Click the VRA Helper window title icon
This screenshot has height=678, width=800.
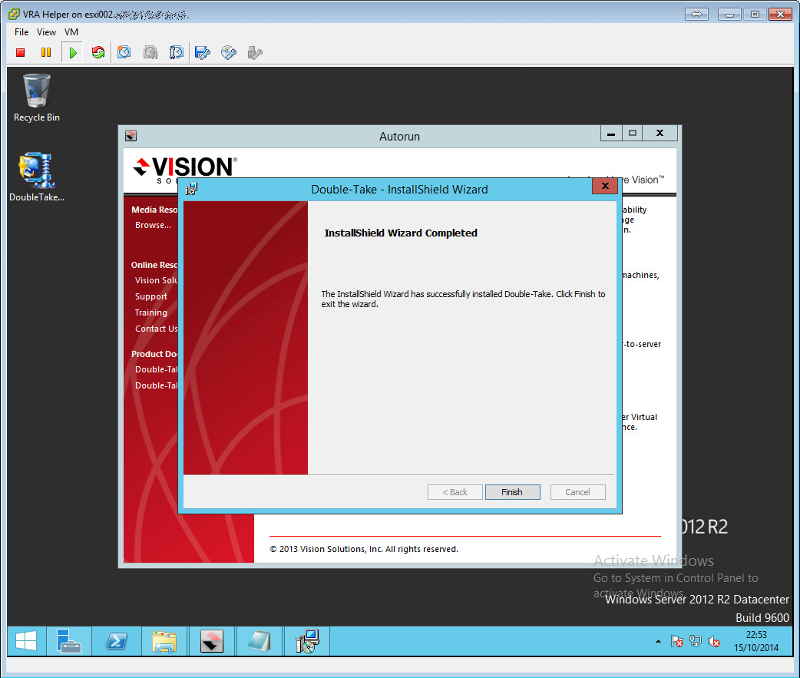pos(14,14)
